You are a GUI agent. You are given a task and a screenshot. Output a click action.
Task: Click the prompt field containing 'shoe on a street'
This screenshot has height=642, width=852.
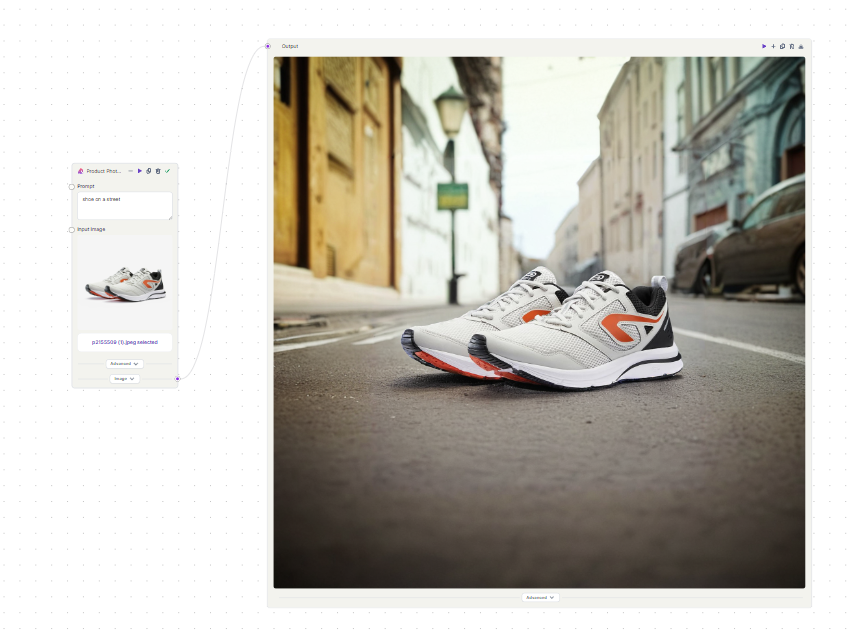pos(124,206)
